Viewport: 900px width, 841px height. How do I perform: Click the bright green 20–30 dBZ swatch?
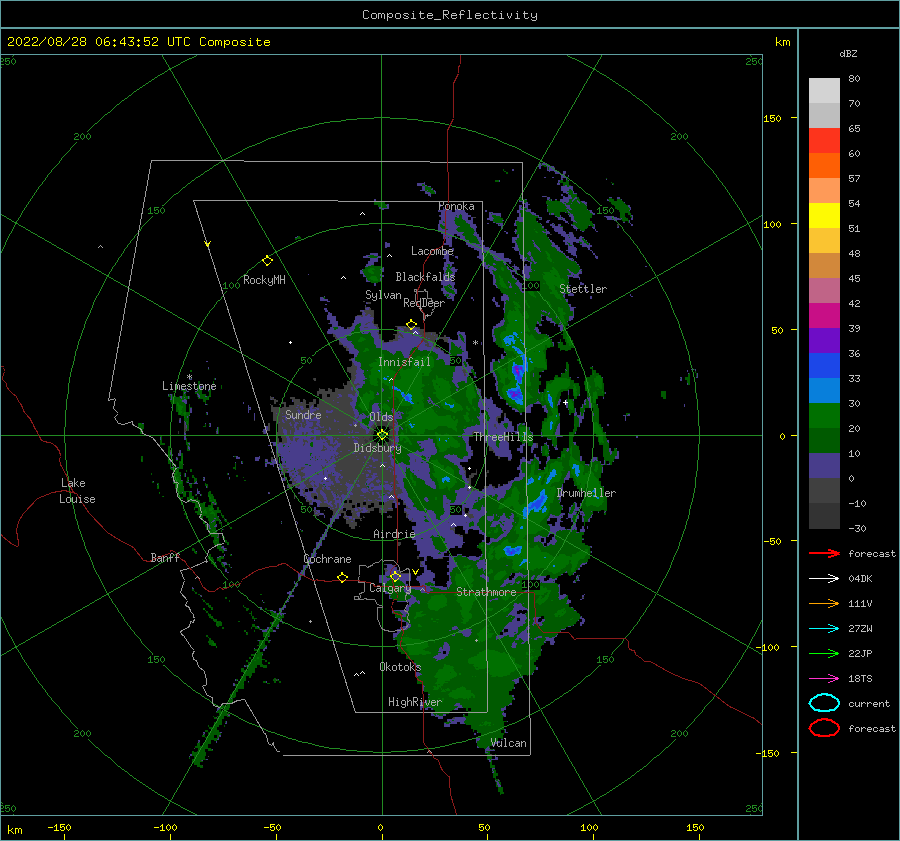[824, 416]
